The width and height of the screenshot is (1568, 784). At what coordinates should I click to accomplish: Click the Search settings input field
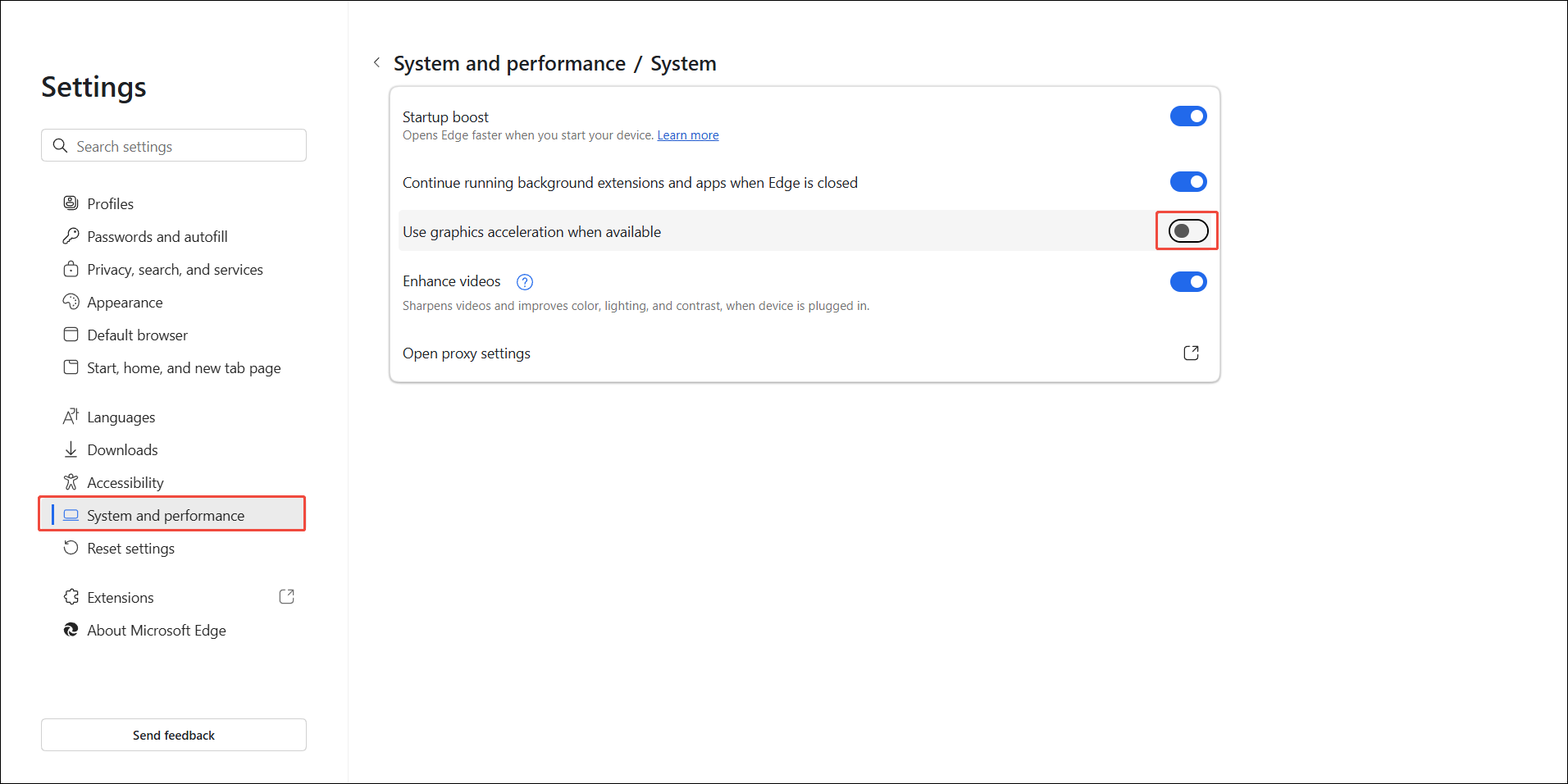[x=173, y=145]
